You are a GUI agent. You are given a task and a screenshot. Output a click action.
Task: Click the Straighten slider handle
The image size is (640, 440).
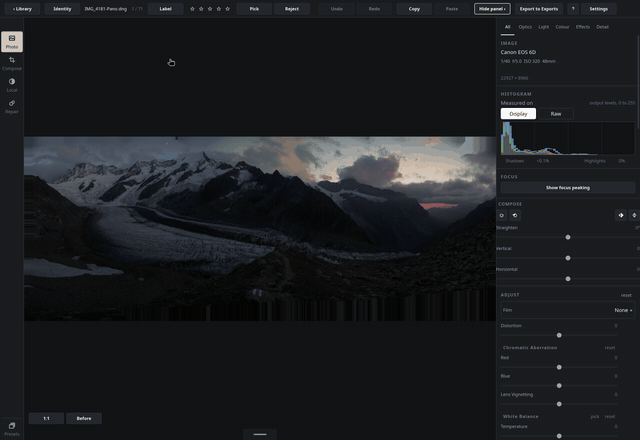point(568,237)
